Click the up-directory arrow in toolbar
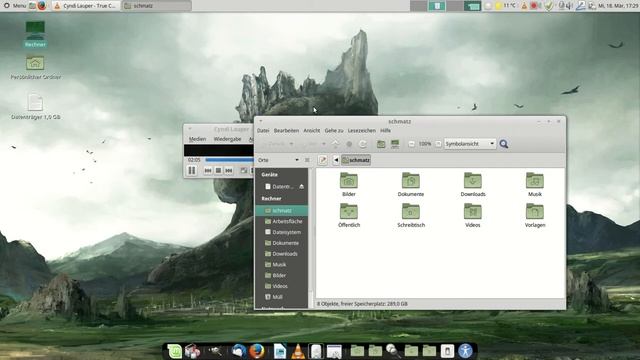 335,144
